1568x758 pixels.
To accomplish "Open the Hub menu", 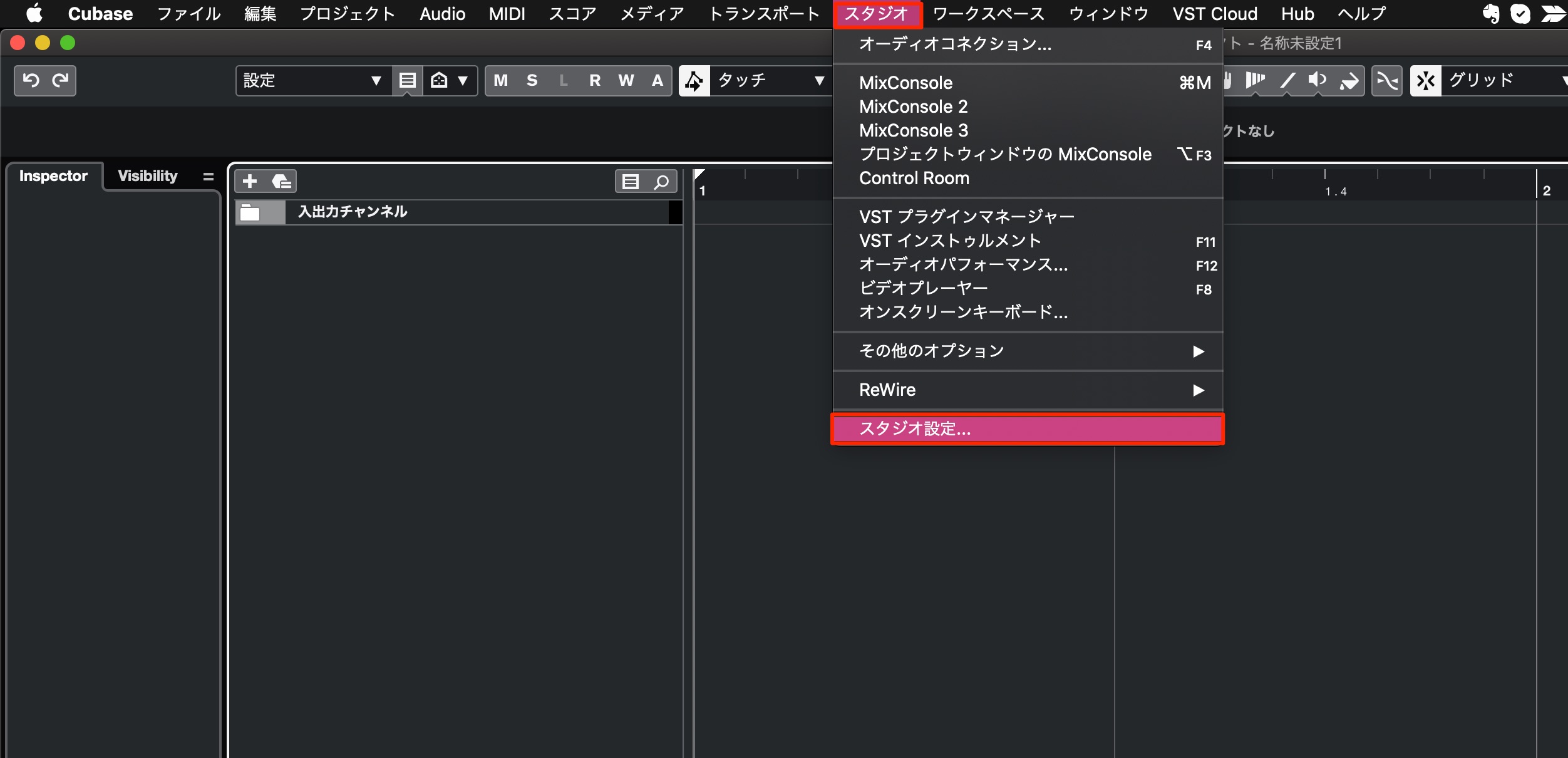I will [x=1297, y=14].
